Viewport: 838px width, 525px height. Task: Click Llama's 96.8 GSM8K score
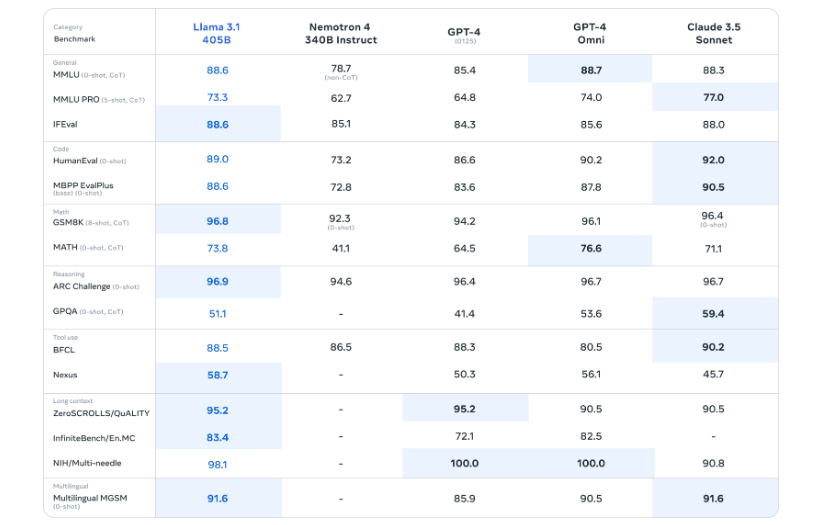[x=217, y=221]
